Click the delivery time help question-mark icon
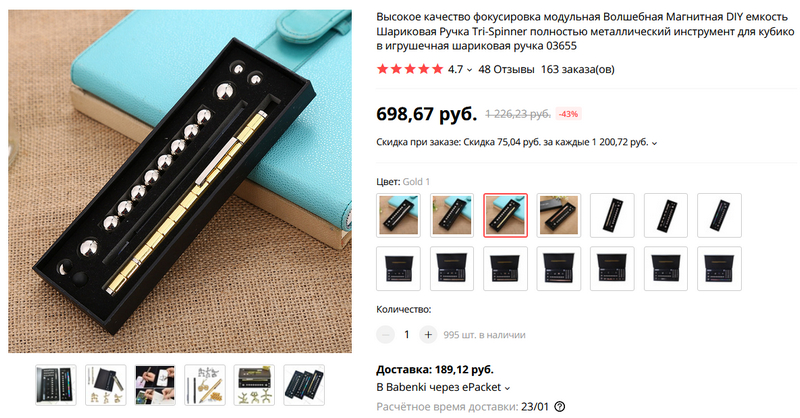 pyautogui.click(x=559, y=407)
